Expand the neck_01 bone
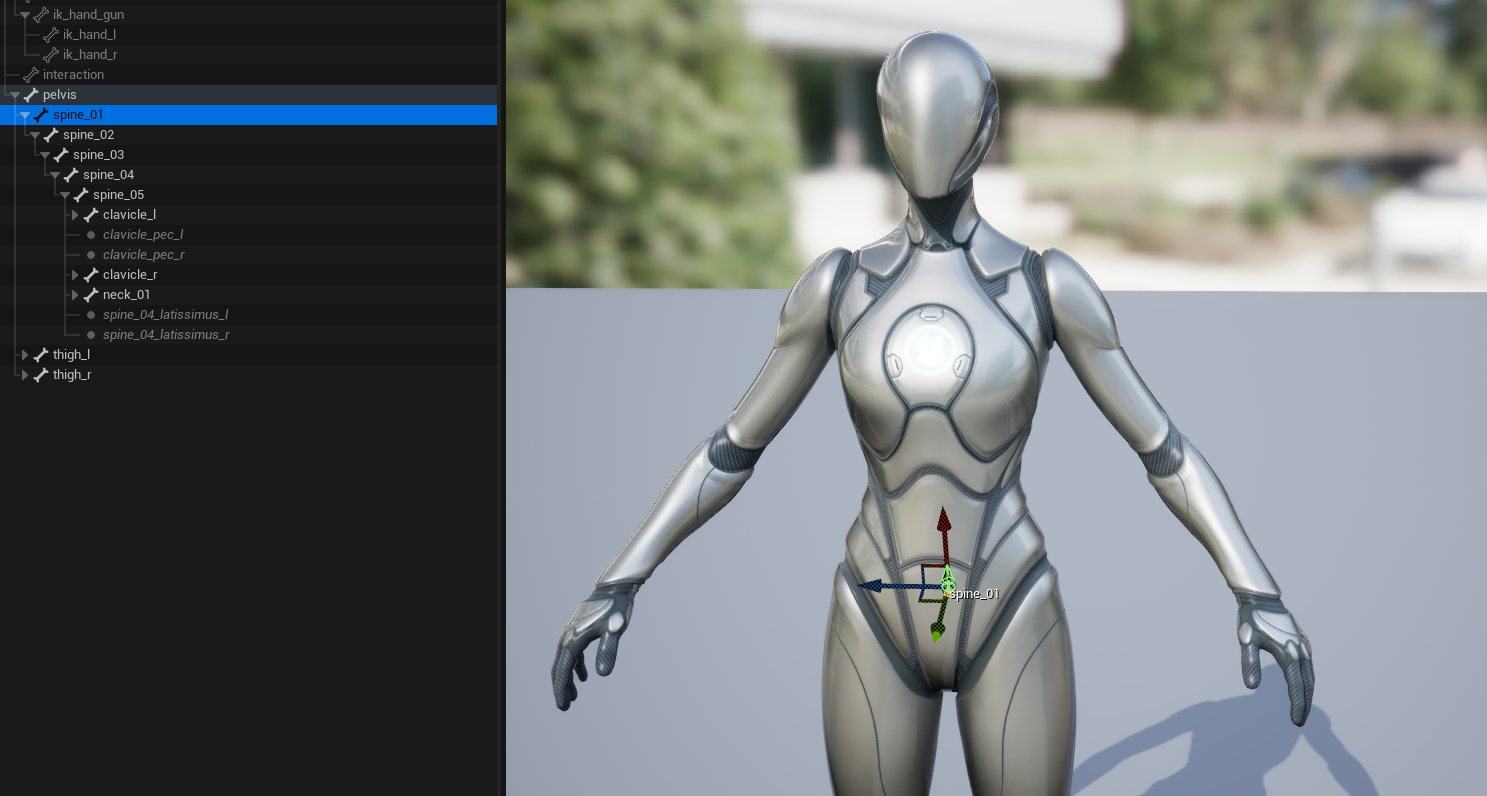 75,295
